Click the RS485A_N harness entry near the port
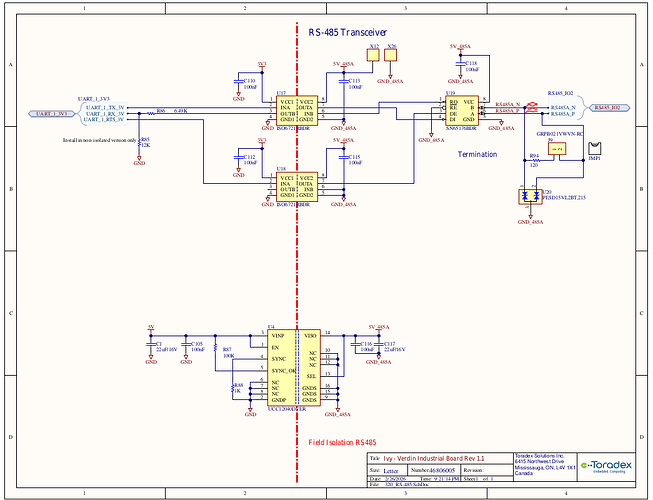The width and height of the screenshot is (653, 500). [x=563, y=107]
